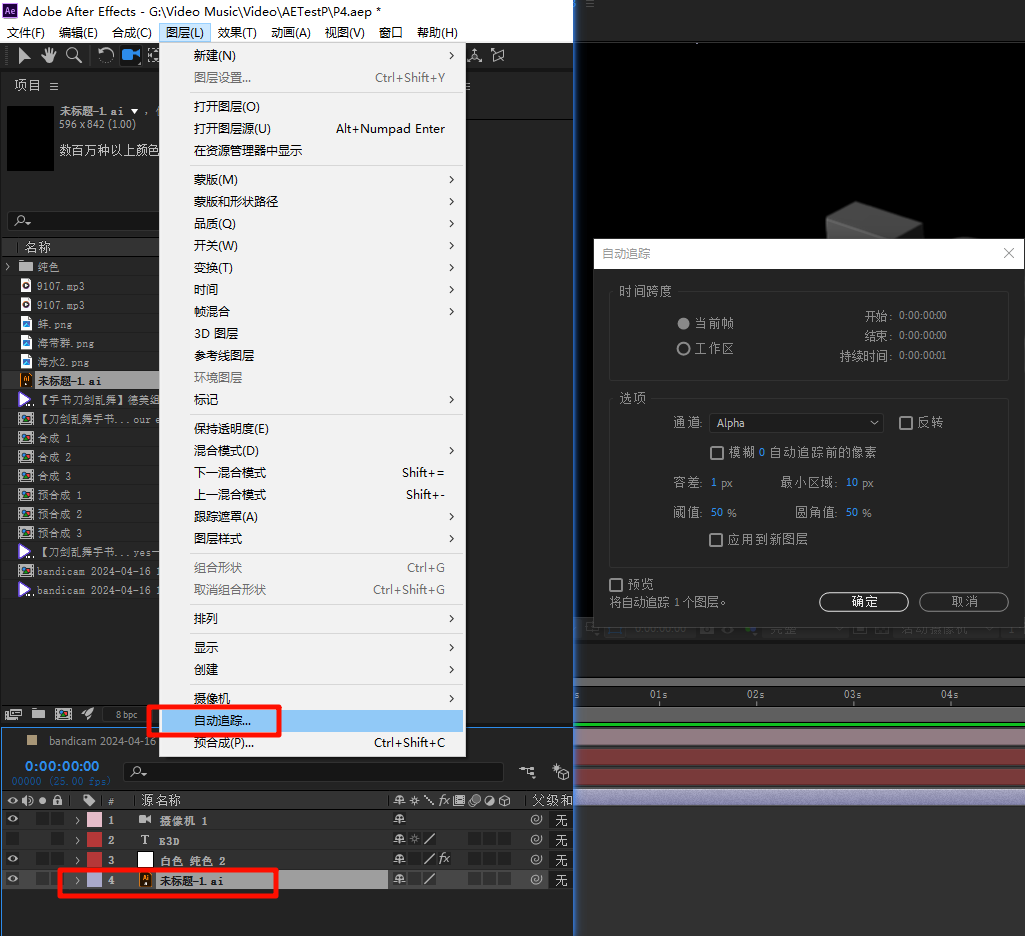
Task: Click the 8 bpc color depth button
Action: coord(127,714)
